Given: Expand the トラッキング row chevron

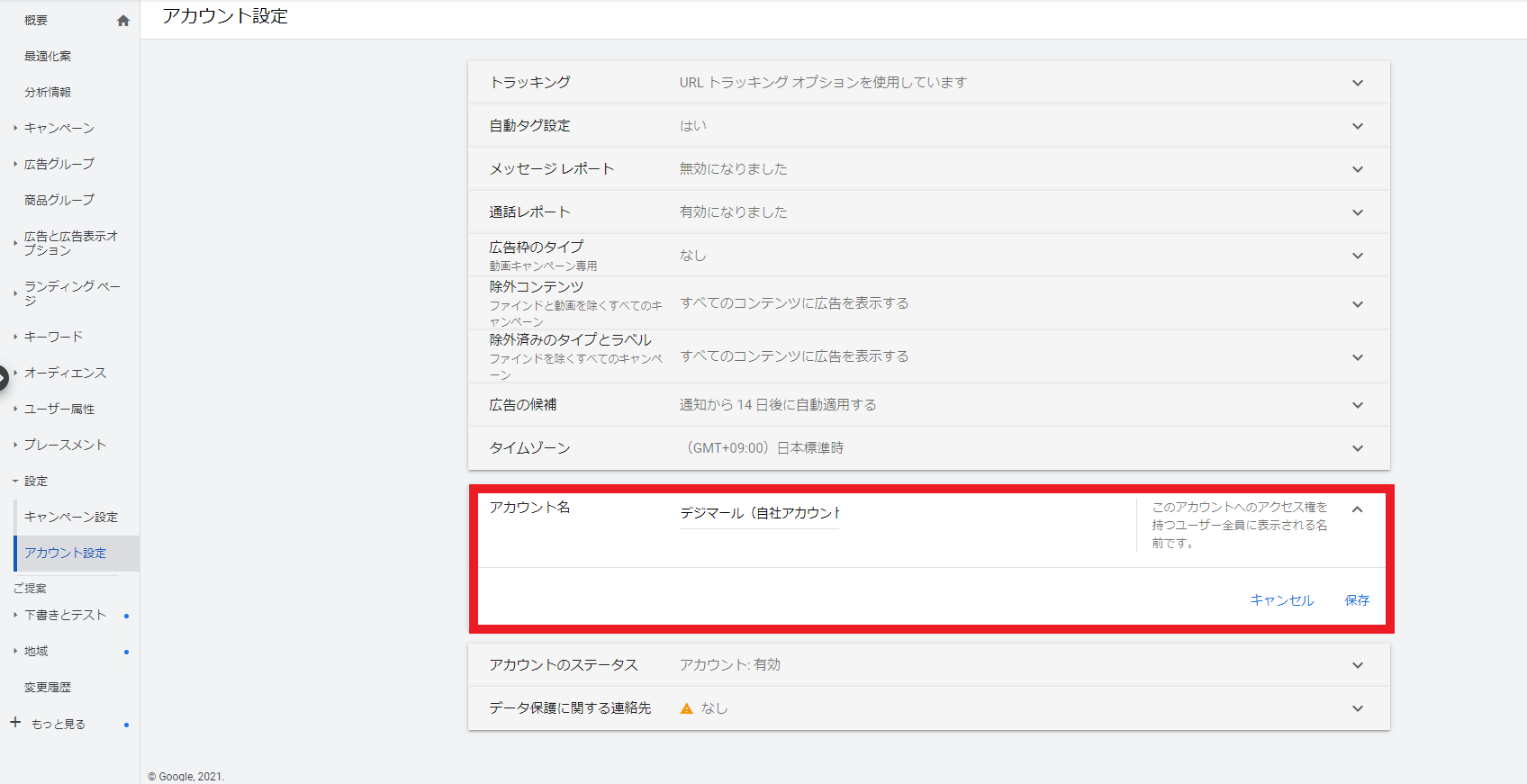Looking at the screenshot, I should point(1358,83).
